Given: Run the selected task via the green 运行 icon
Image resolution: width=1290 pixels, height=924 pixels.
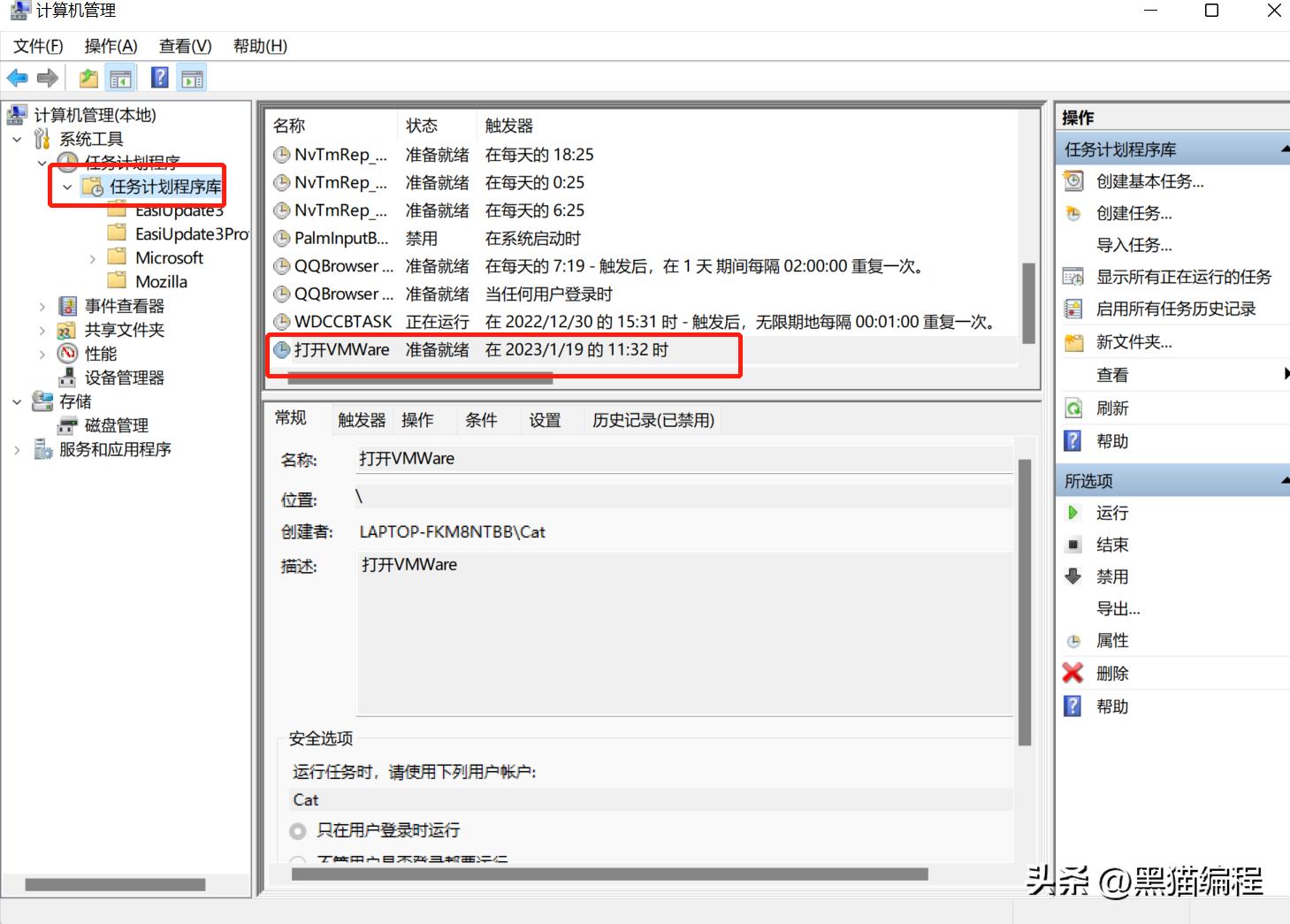Looking at the screenshot, I should [1073, 513].
